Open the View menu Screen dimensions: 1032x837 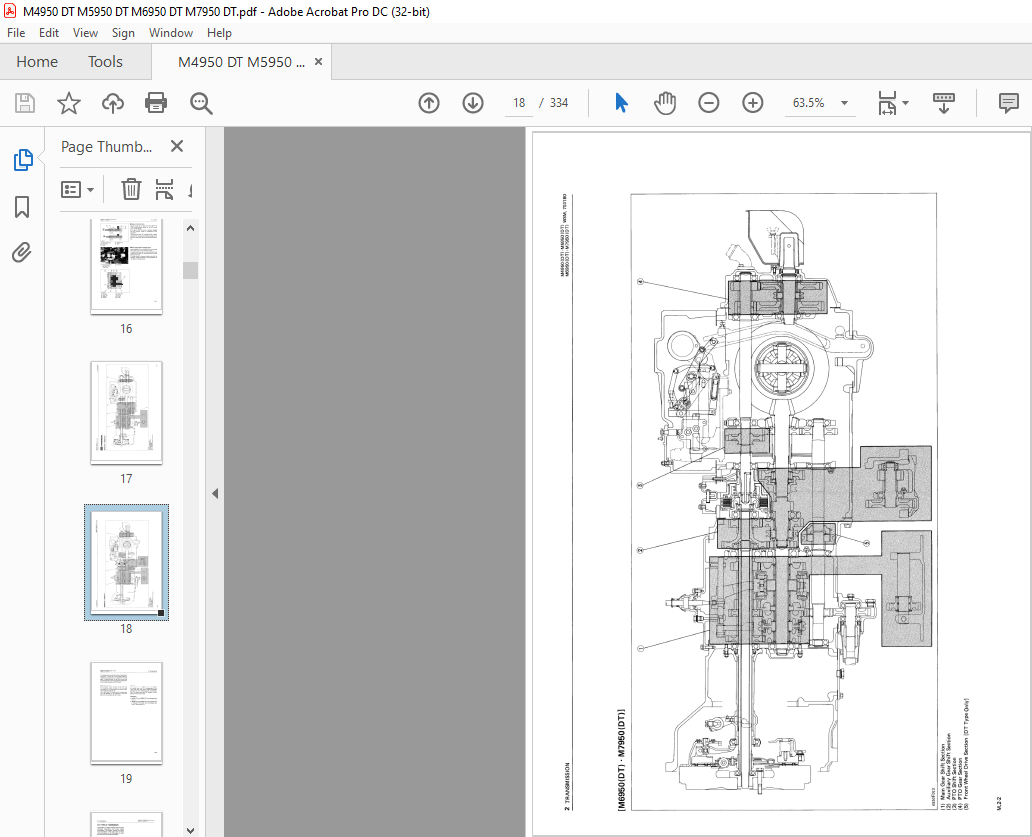tap(86, 33)
